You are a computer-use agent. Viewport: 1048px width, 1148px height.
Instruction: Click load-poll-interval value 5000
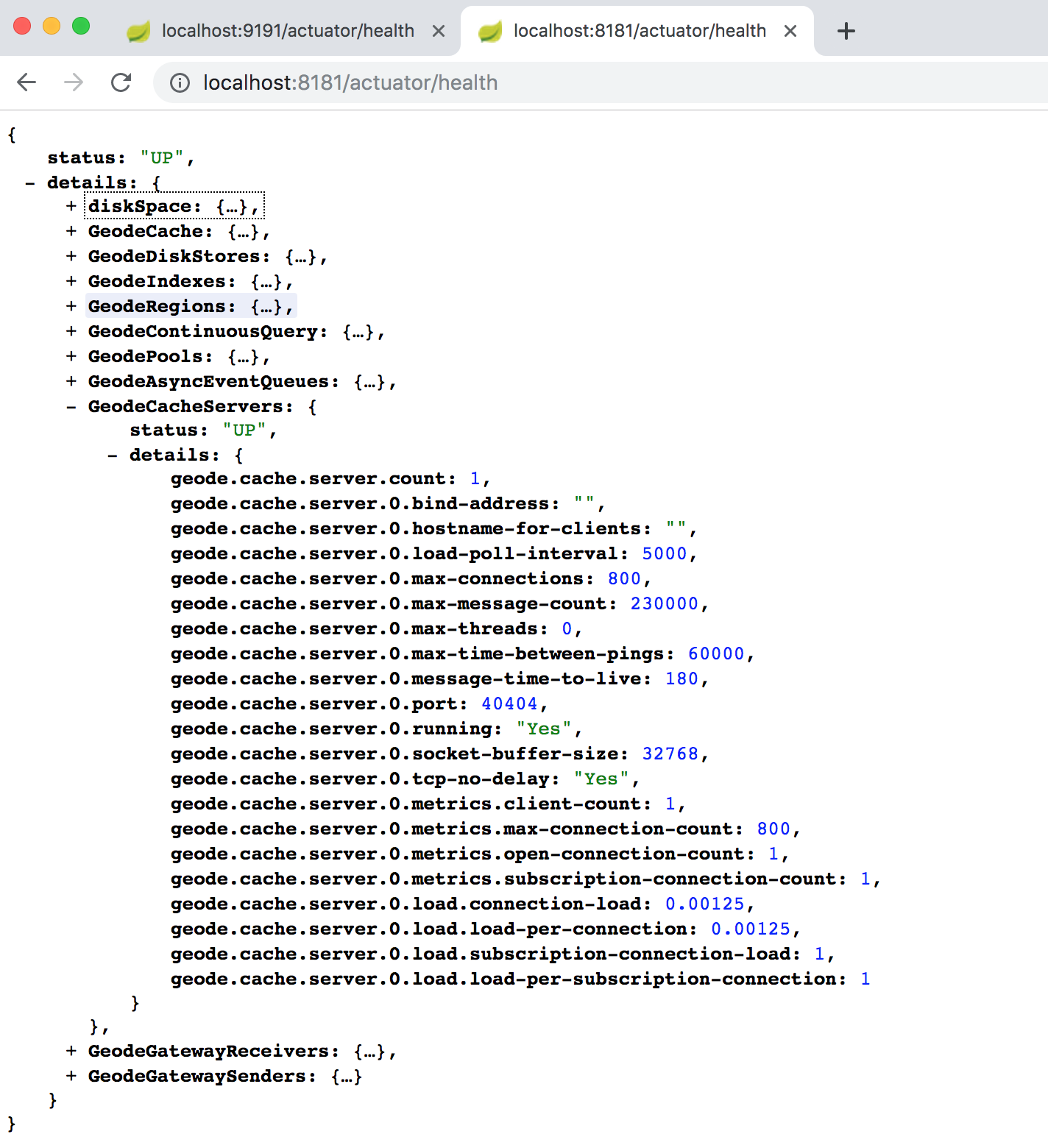[x=665, y=554]
